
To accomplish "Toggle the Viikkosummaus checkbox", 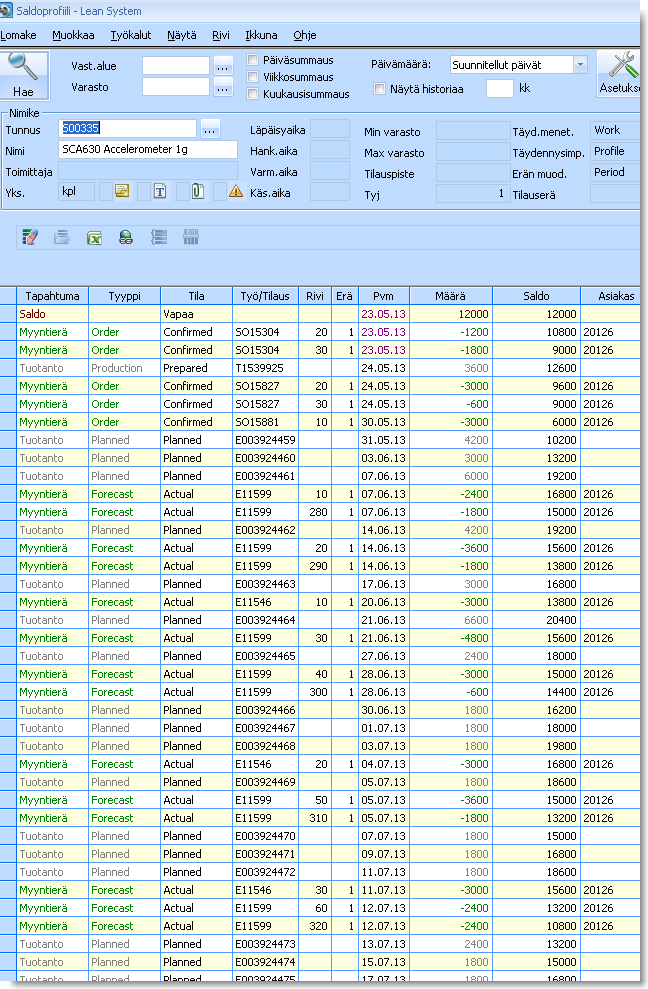I will click(x=253, y=77).
